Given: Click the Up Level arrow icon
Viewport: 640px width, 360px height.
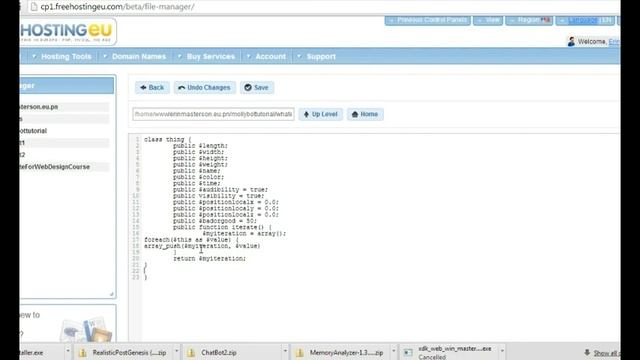Looking at the screenshot, I should pos(307,114).
